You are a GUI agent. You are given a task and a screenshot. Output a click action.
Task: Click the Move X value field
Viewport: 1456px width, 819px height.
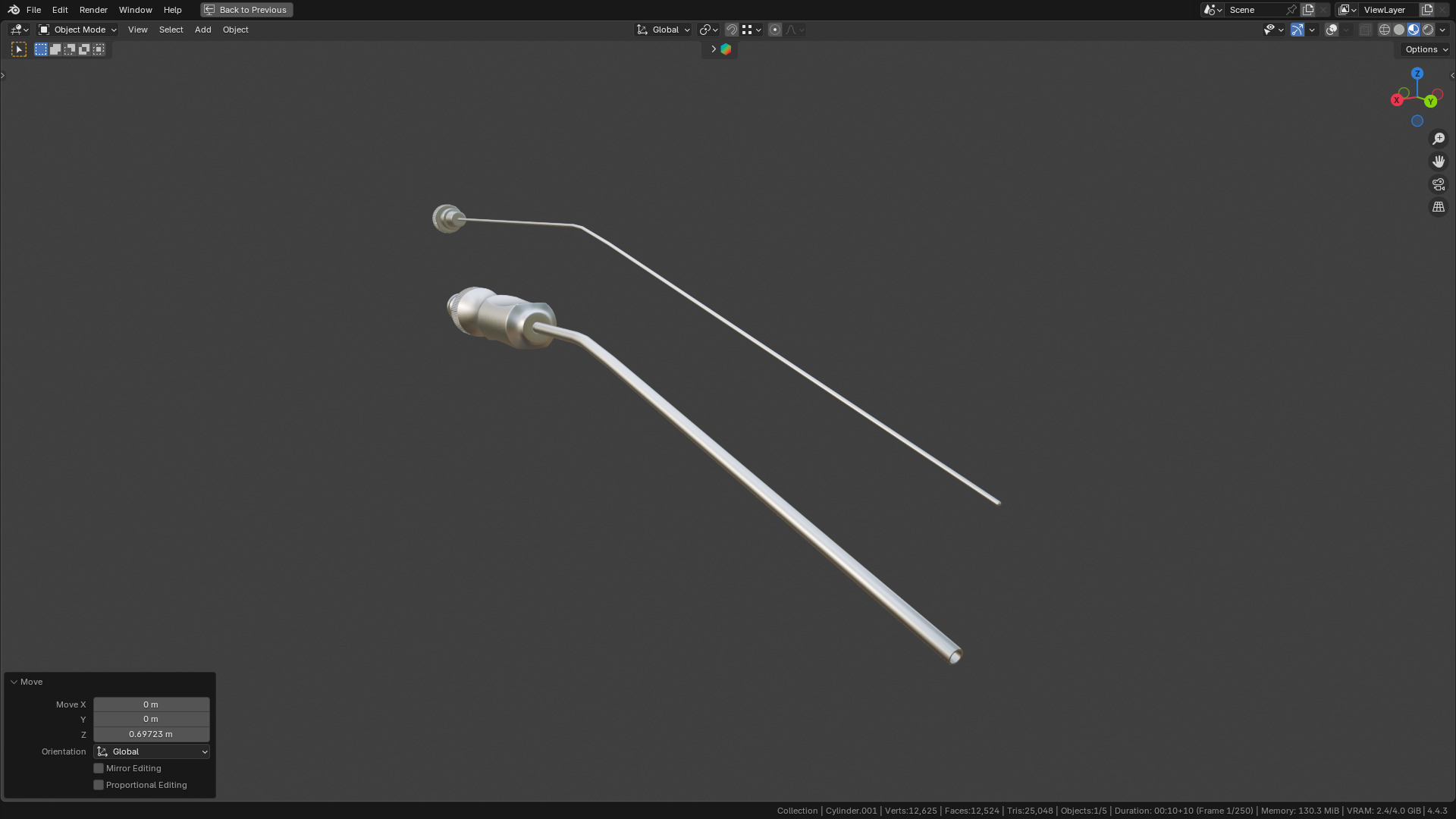tap(151, 704)
